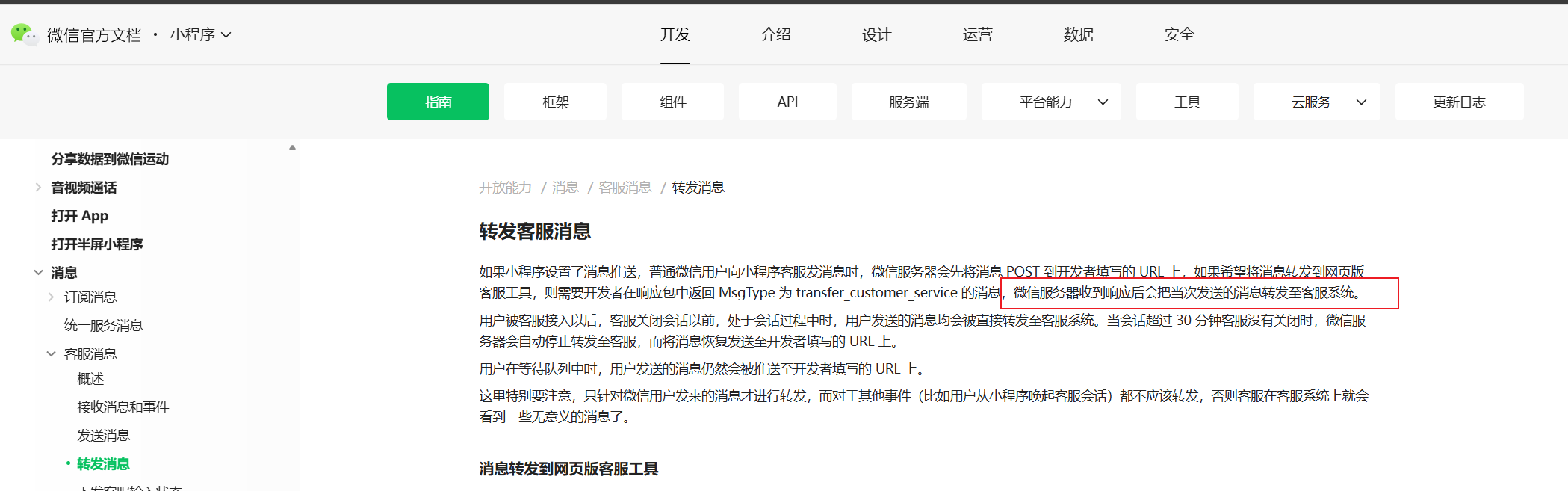Select the 数据 top navigation tab
The height and width of the screenshot is (491, 1568).
(1079, 34)
